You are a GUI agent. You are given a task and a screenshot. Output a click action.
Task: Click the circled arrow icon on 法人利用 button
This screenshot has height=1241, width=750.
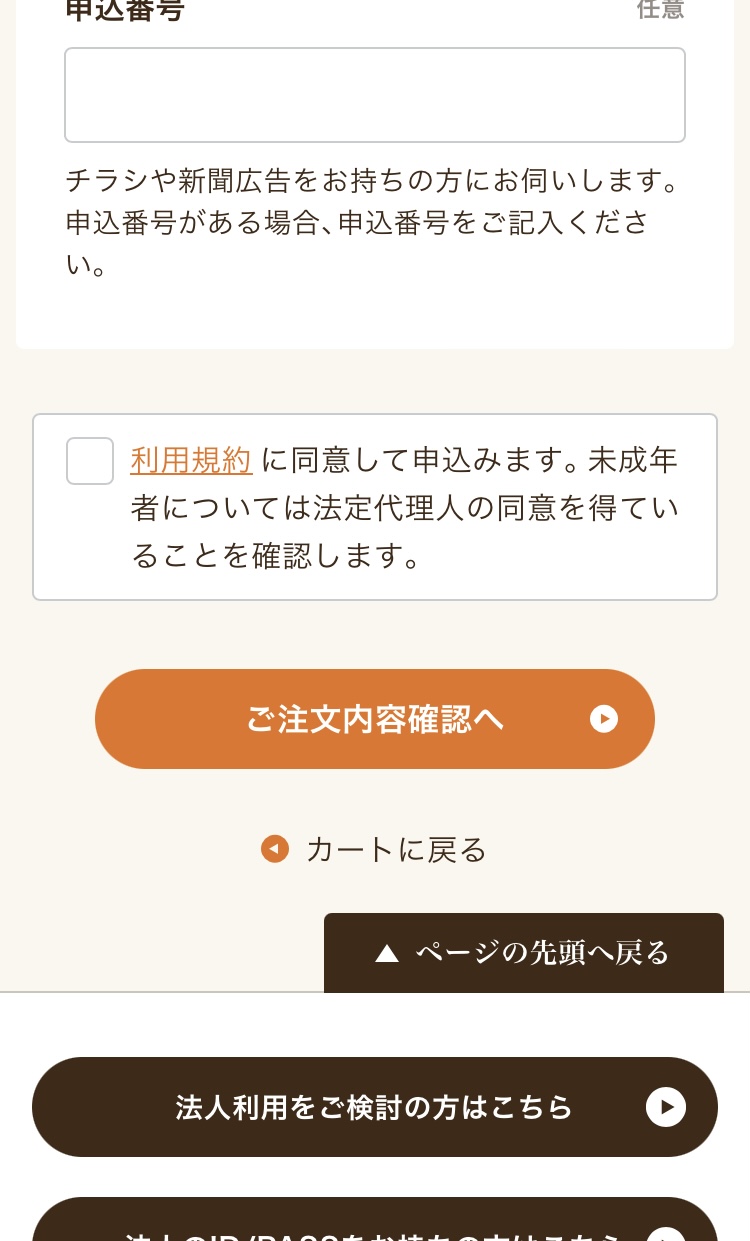coord(666,1107)
